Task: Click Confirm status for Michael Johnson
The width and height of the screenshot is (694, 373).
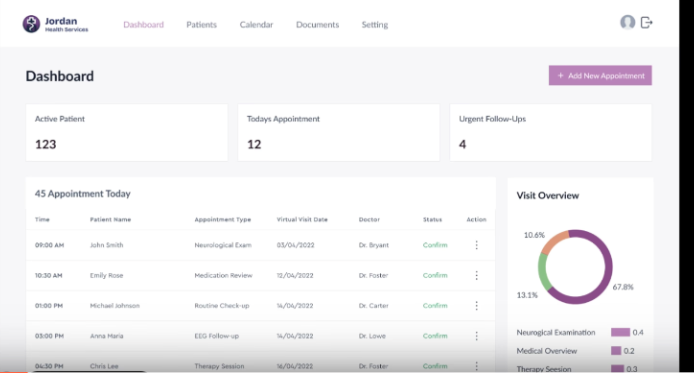Action: pyautogui.click(x=435, y=306)
